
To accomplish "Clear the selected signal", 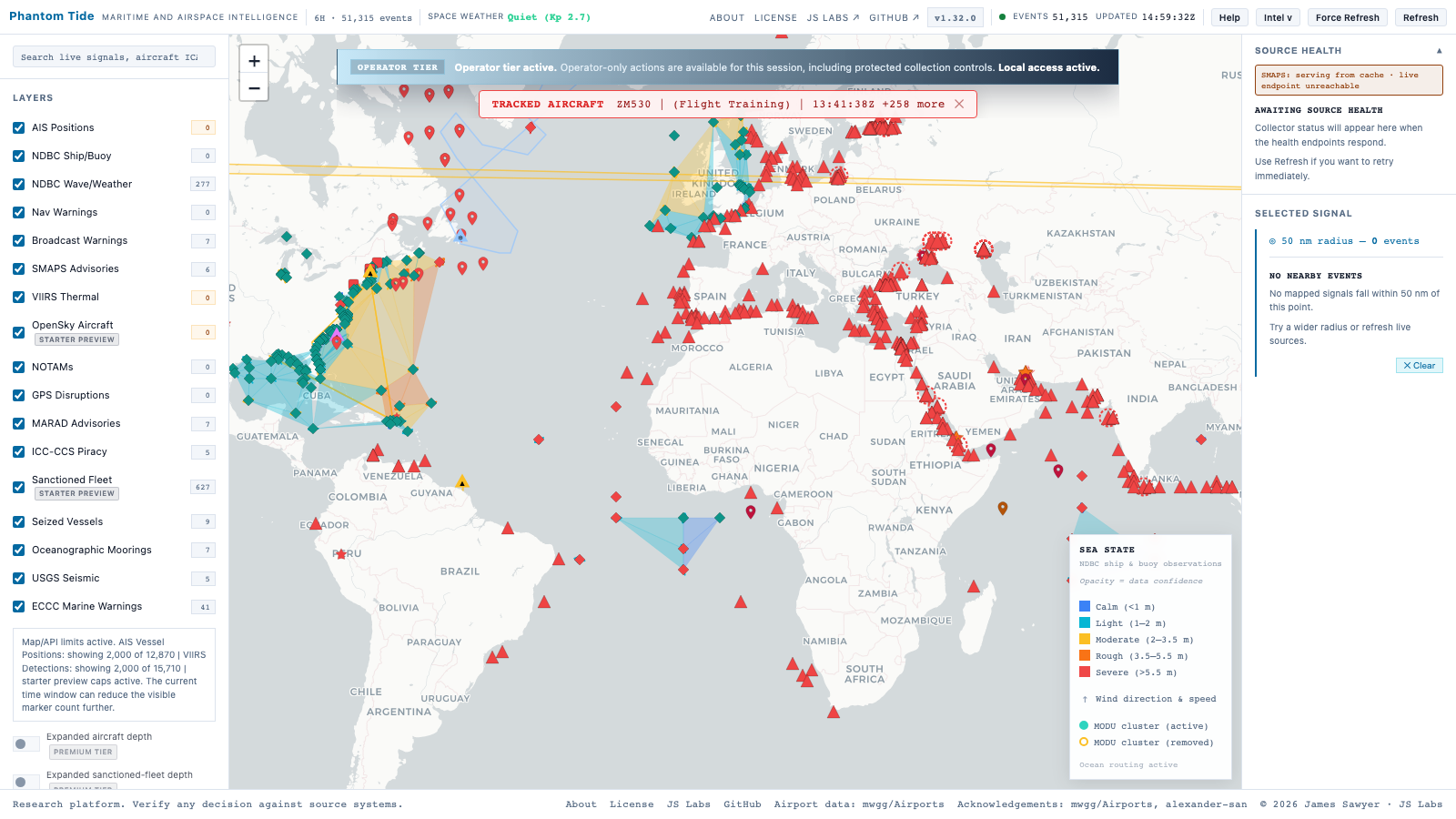I will [x=1419, y=366].
